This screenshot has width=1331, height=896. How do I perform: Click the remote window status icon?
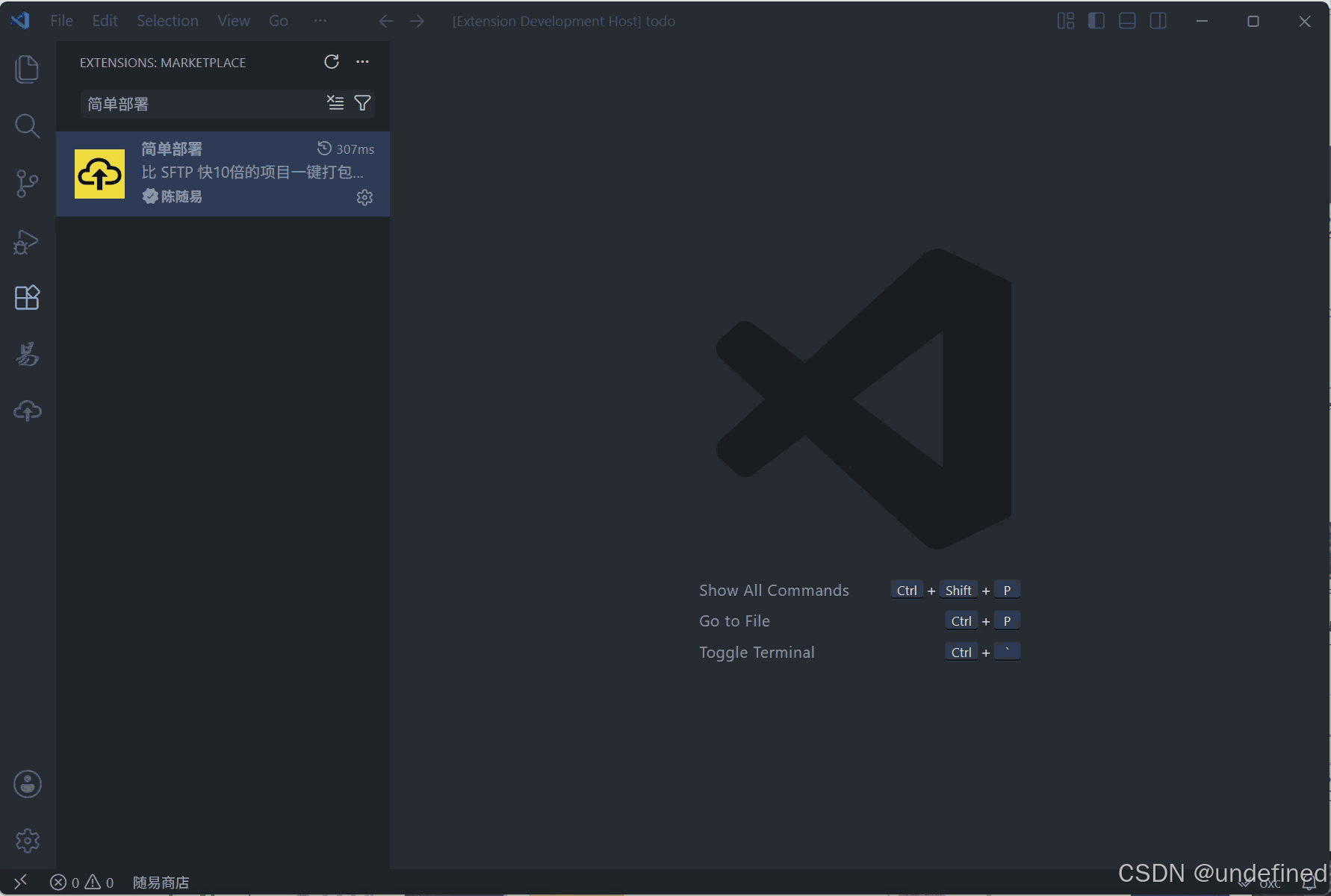coord(21,882)
